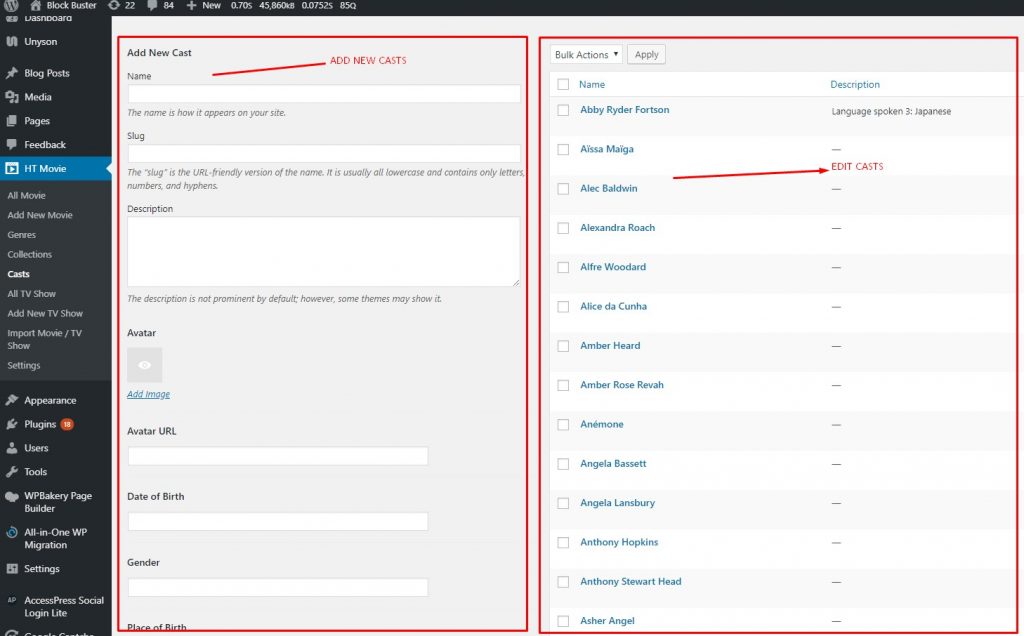The image size is (1024, 636).
Task: Tick the Alexandra Roach checkbox
Action: tap(563, 228)
